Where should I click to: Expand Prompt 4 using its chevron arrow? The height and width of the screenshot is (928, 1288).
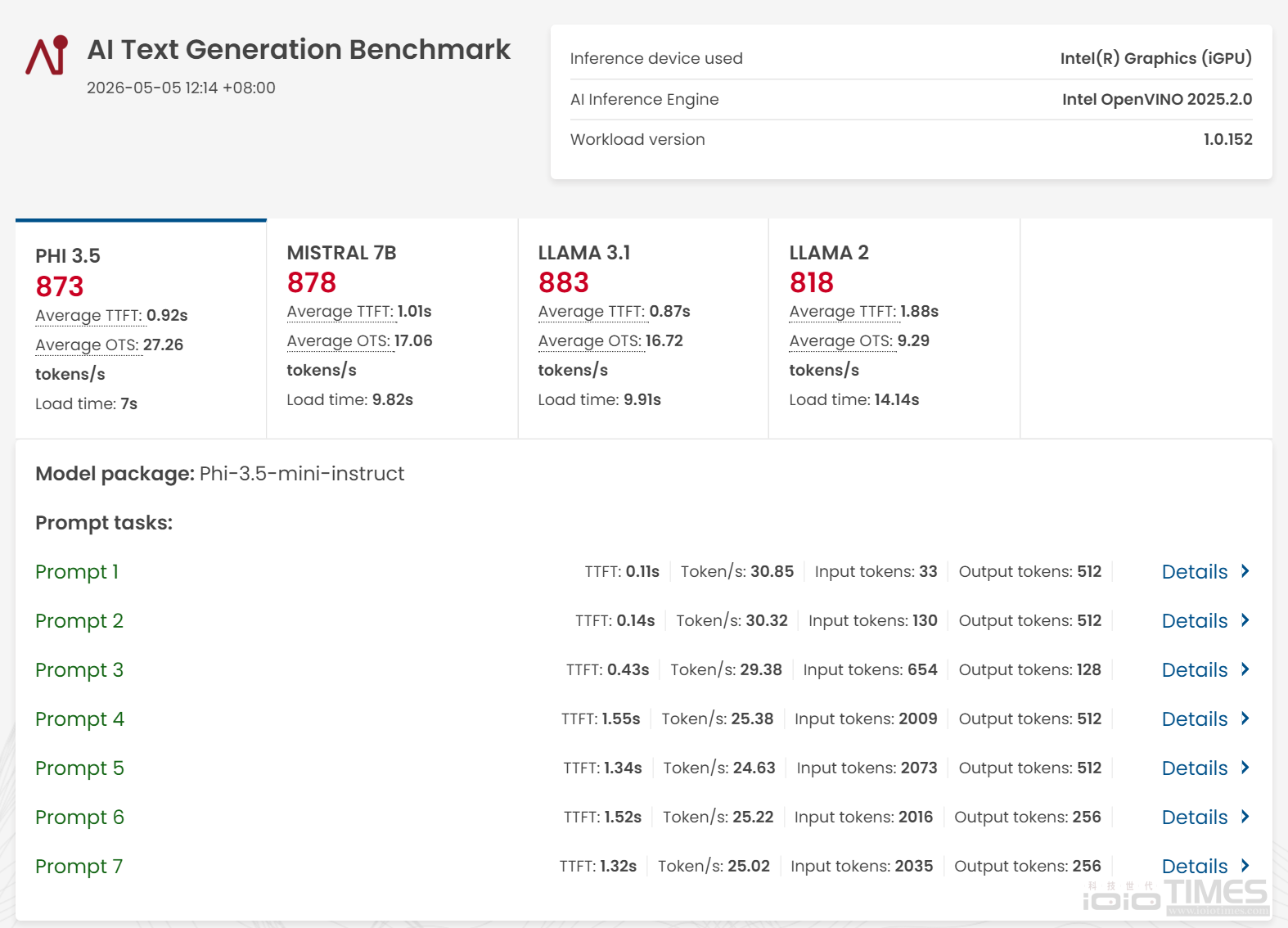tap(1245, 719)
